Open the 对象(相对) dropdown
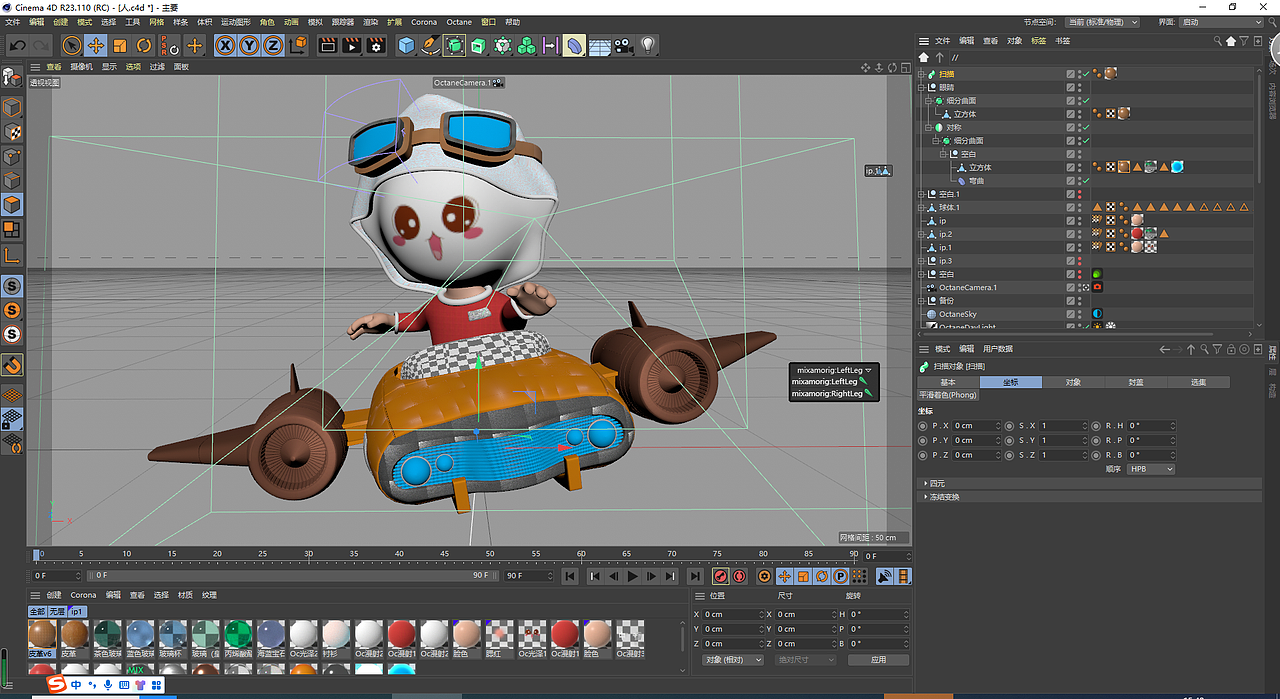 point(733,660)
